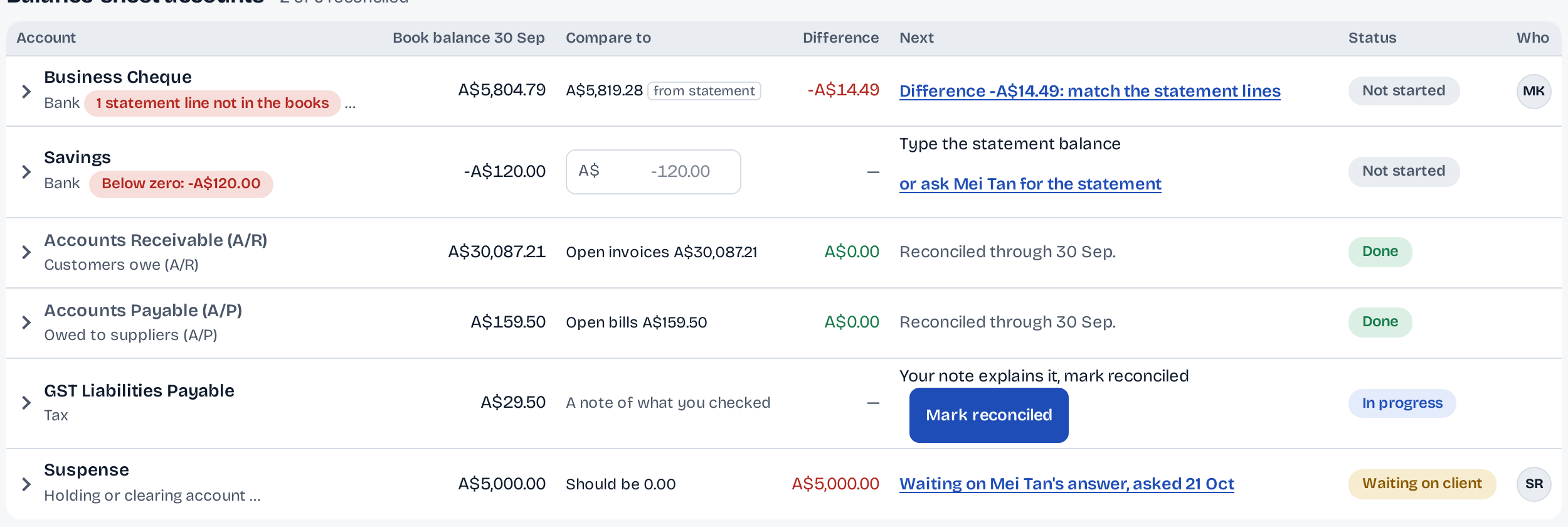Expand the Business Cheque row chevron
The image size is (1568, 527).
26,92
